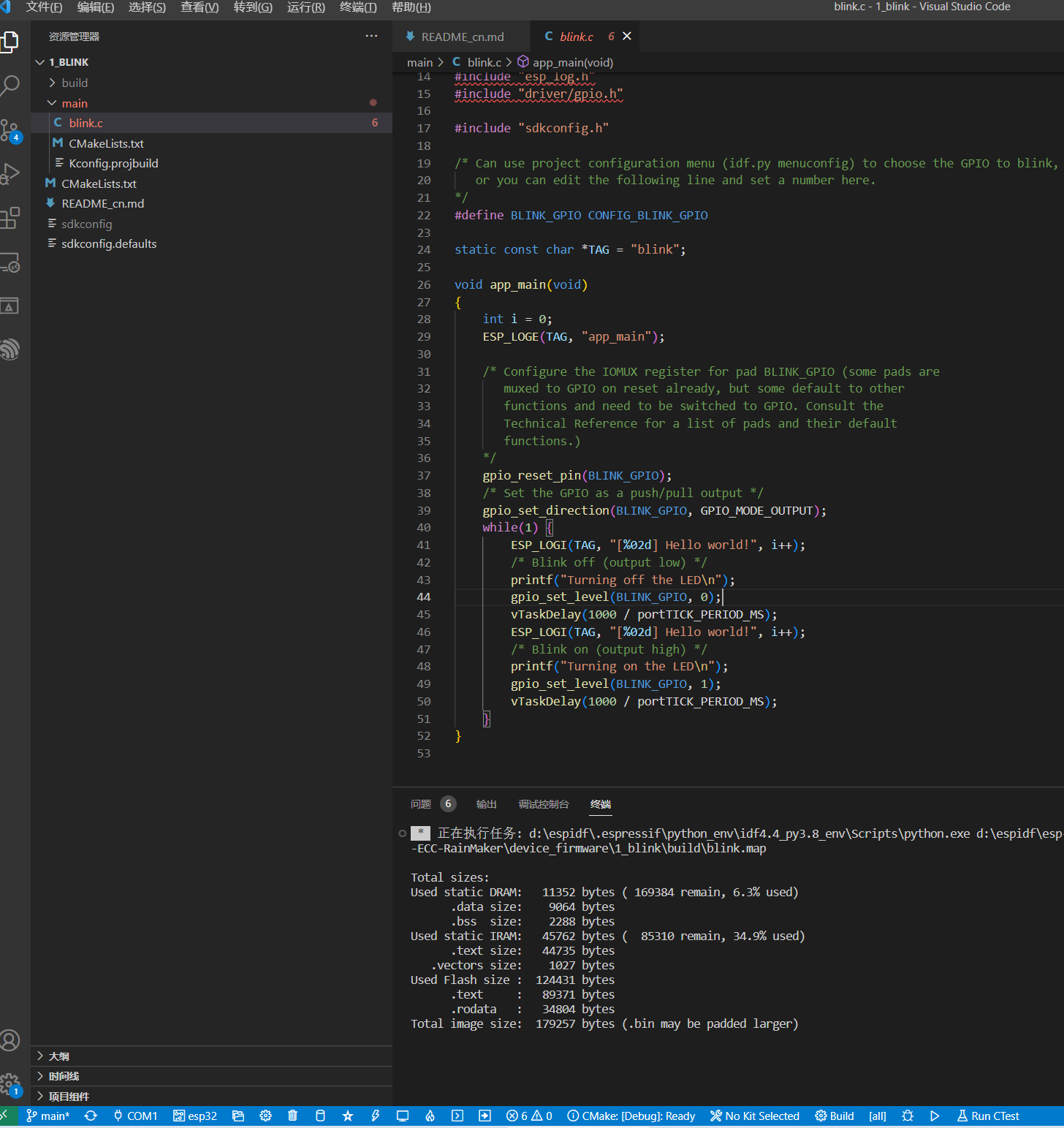The image size is (1064, 1128).
Task: Click the CMake launch play icon in status bar
Action: pyautogui.click(x=935, y=1116)
